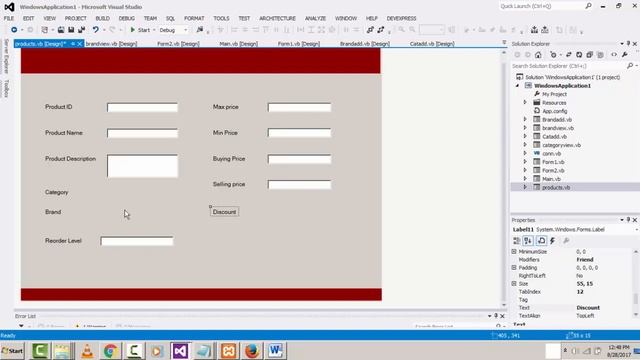Switch to Form2.vb [Design] tab
The image size is (640, 360).
tap(178, 44)
